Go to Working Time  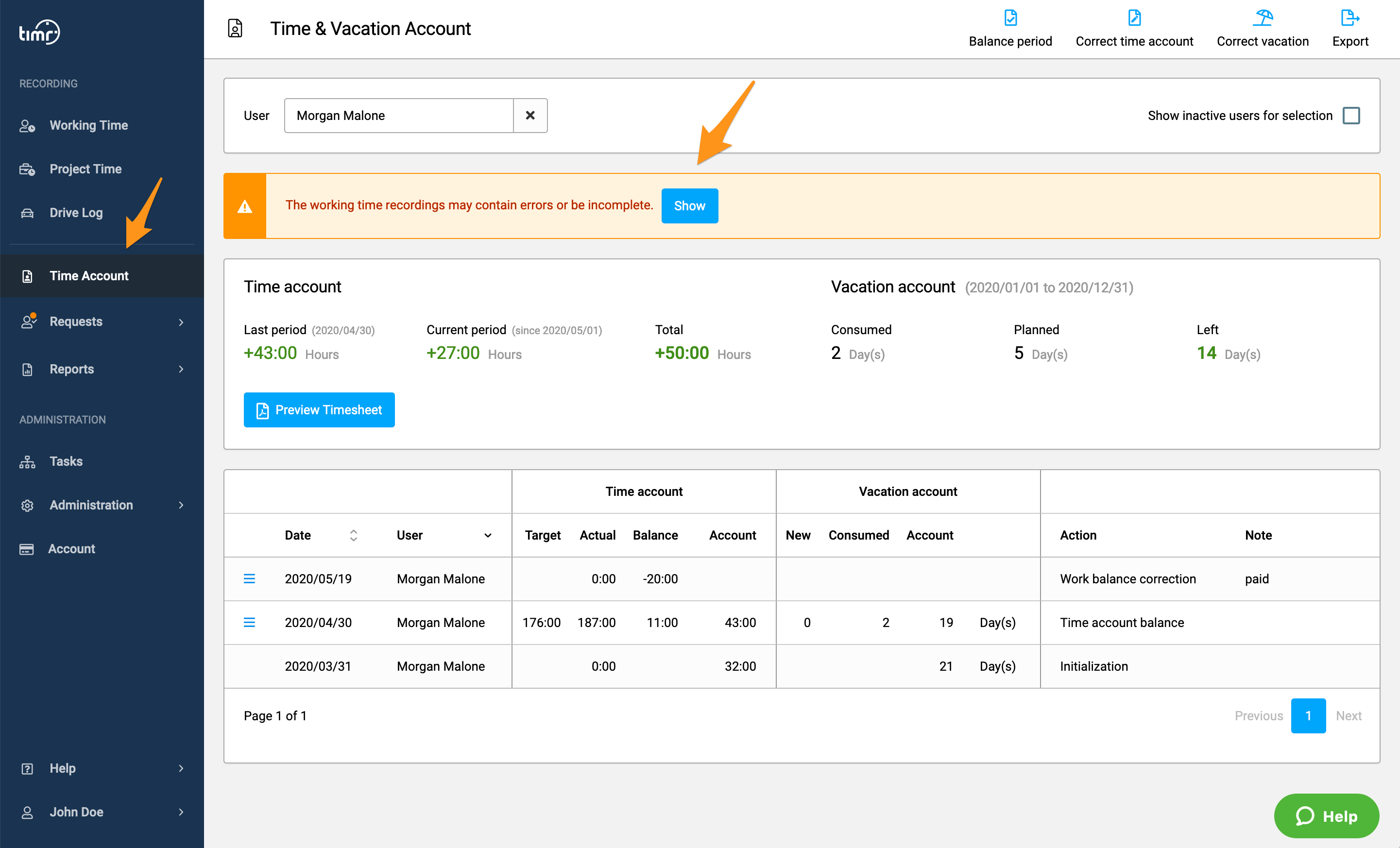tap(88, 125)
